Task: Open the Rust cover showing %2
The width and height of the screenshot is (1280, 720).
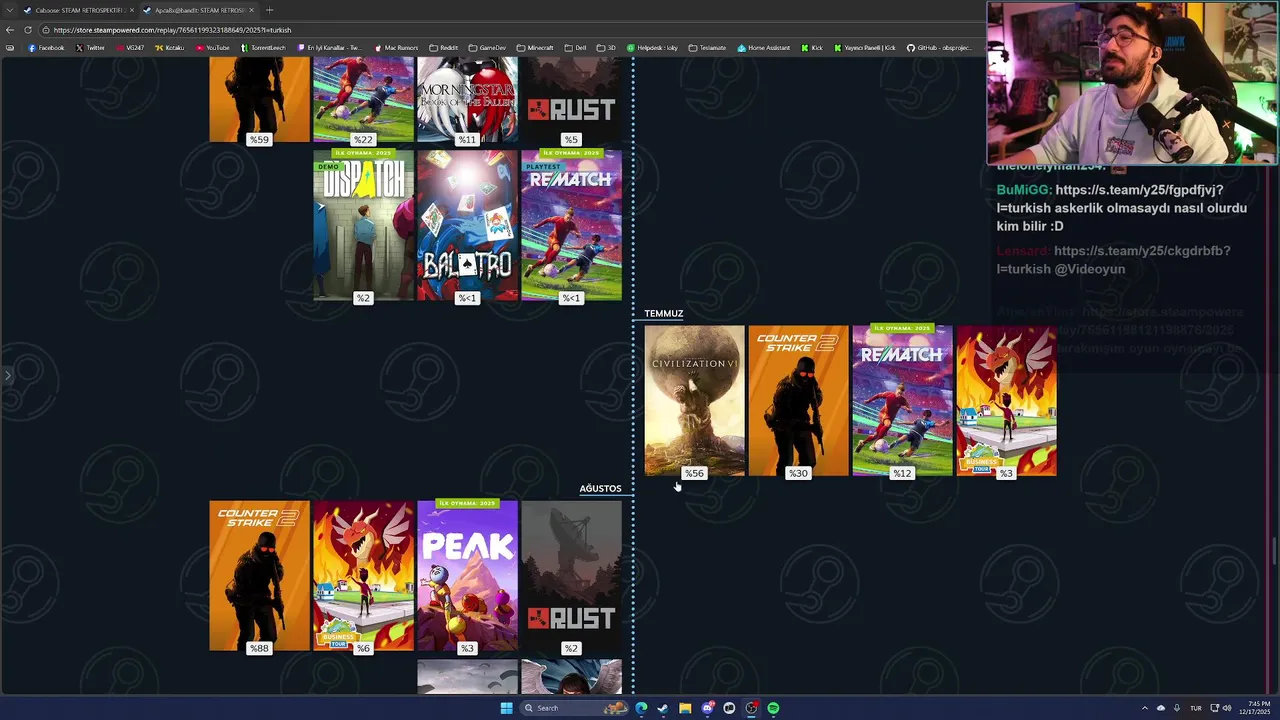Action: (571, 575)
